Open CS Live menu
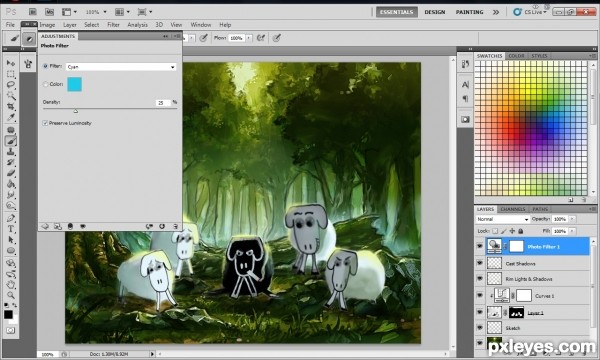 [x=531, y=12]
